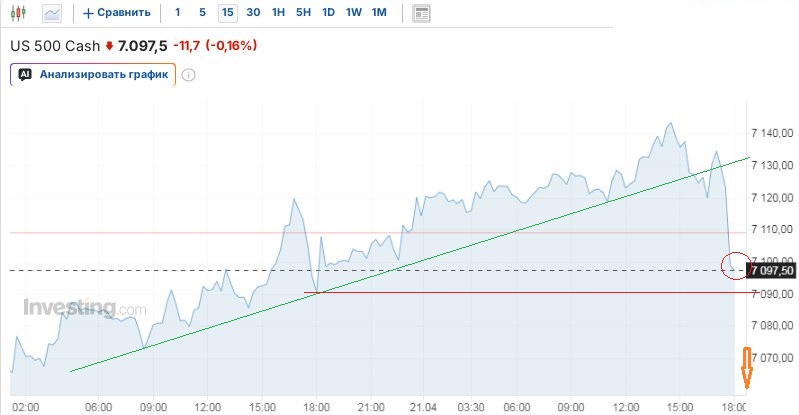Click the plus icon next to Сравнить

coord(88,13)
